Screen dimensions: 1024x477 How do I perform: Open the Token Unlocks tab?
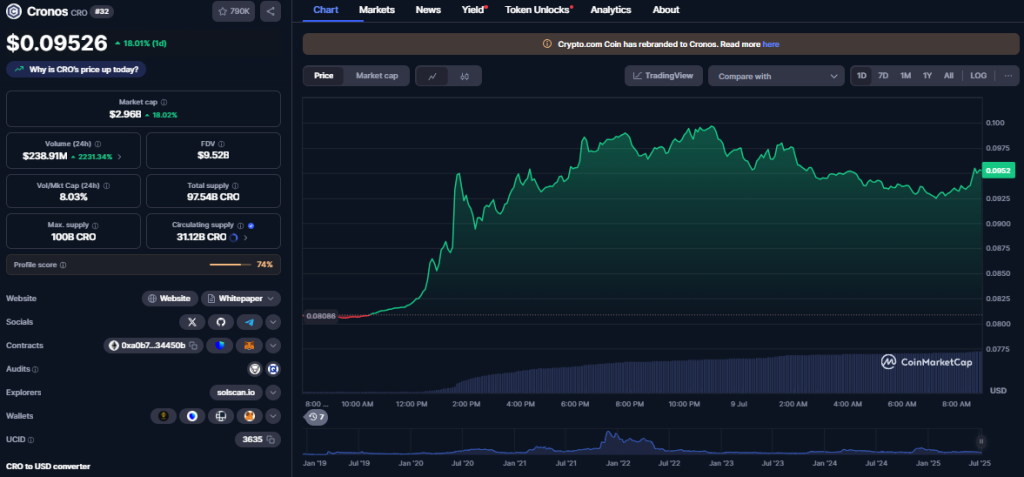(x=538, y=10)
